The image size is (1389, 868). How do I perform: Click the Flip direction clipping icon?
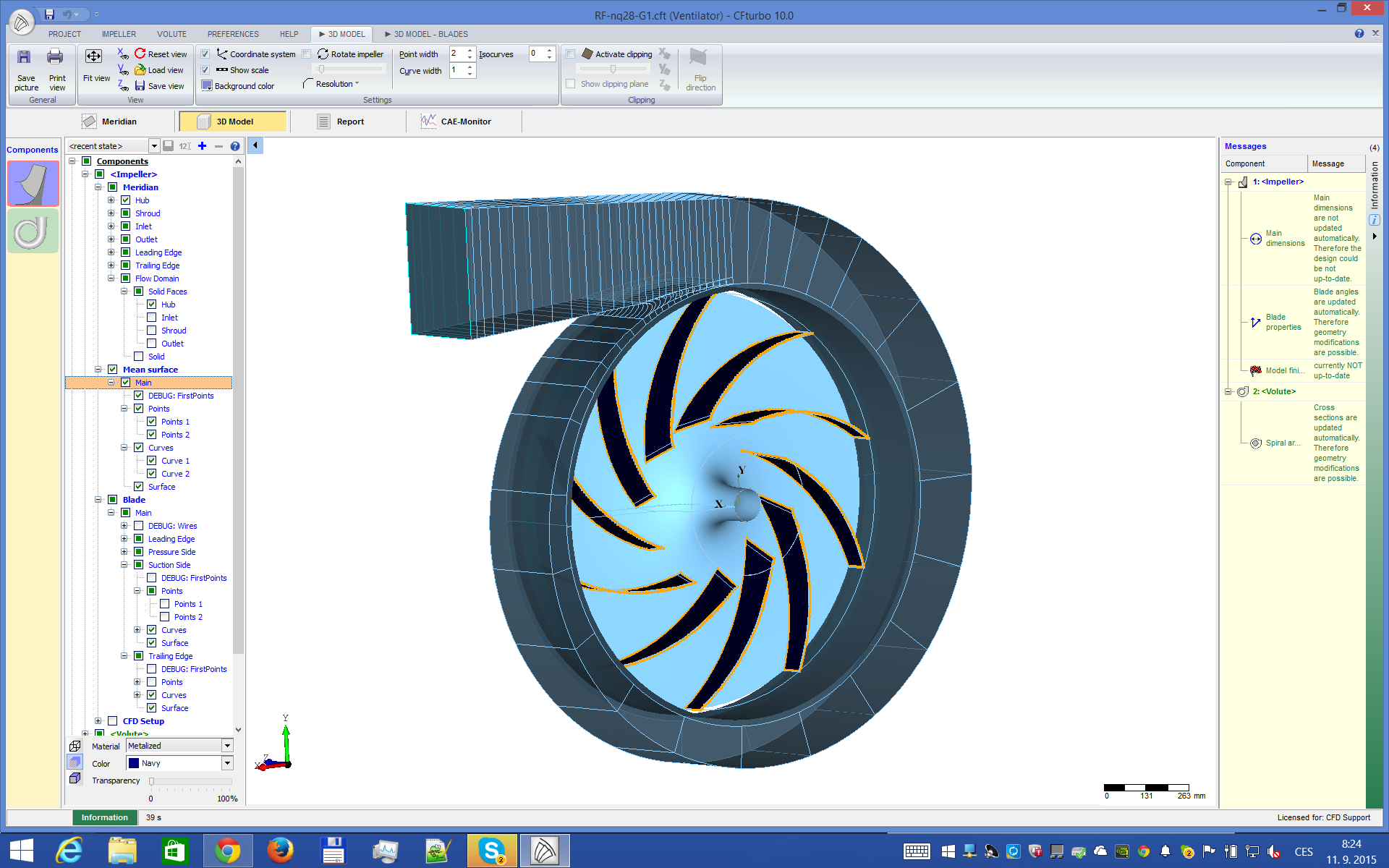tap(699, 58)
